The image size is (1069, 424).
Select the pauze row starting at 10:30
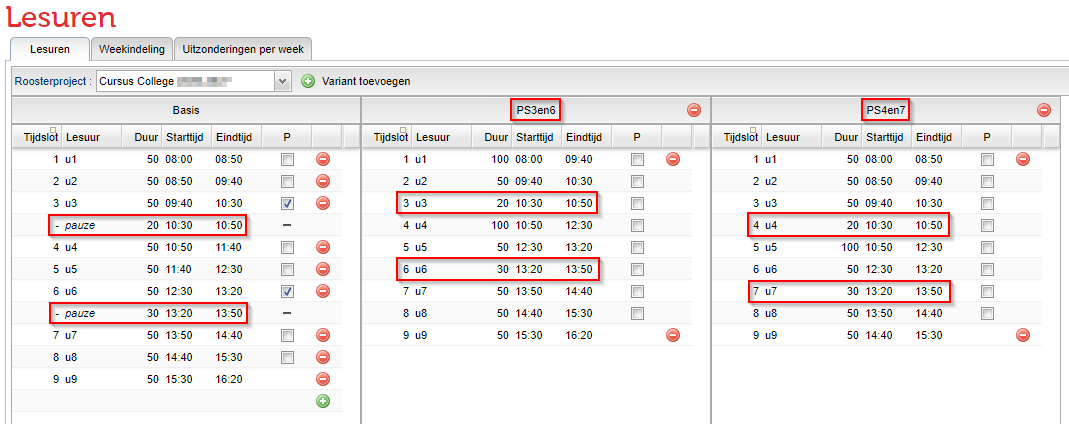[147, 225]
